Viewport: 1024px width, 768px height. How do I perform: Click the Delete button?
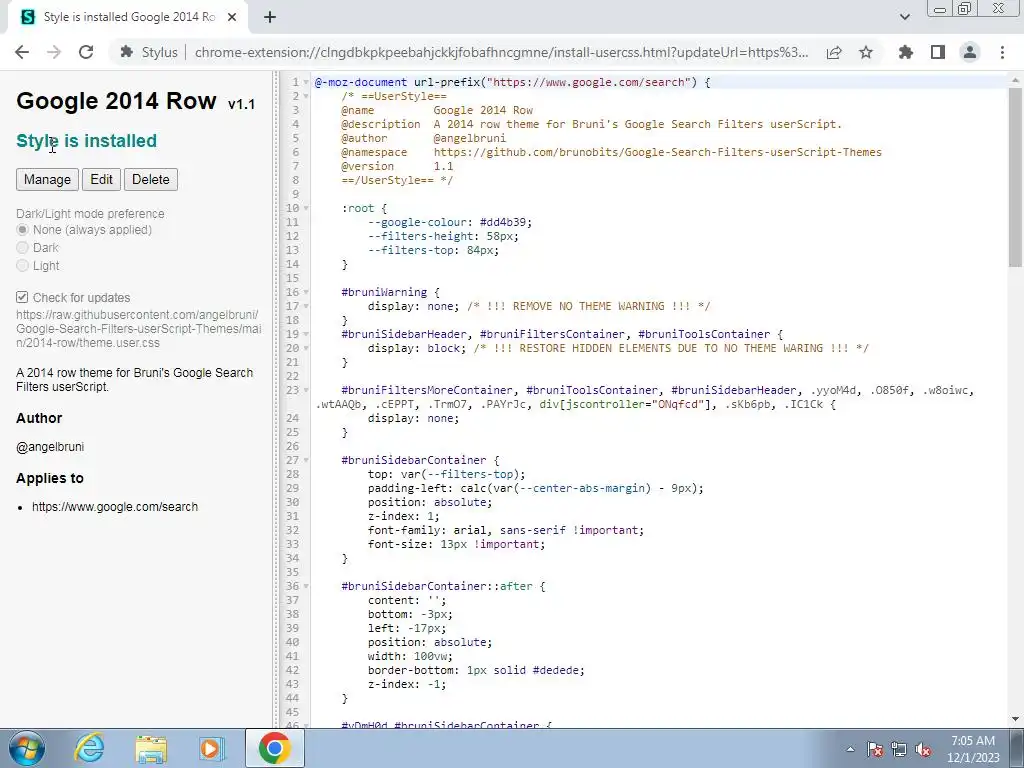[151, 180]
